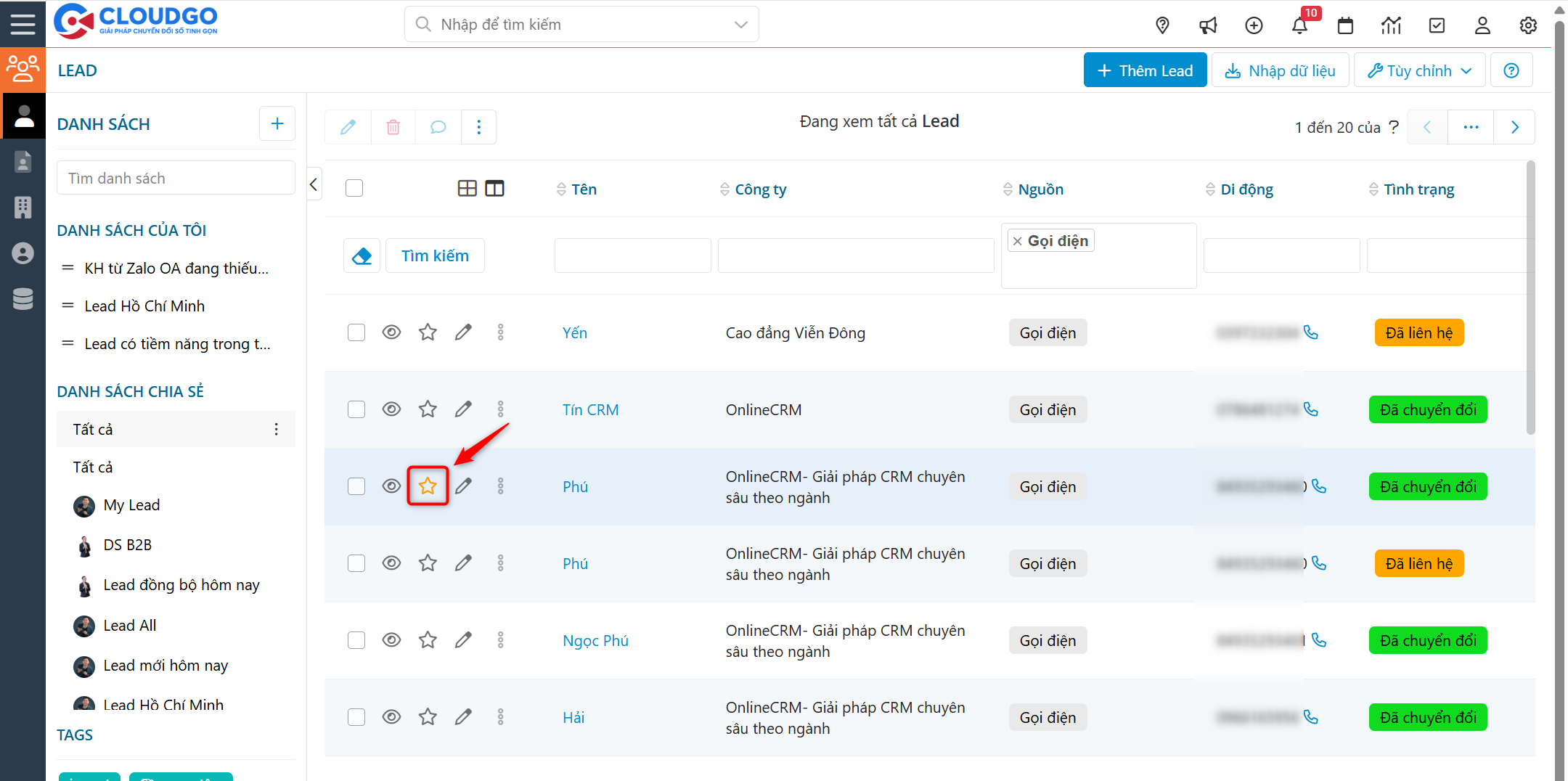Star the Tín CRM lead as favorite
This screenshot has height=781, width=1568.
pyautogui.click(x=428, y=409)
